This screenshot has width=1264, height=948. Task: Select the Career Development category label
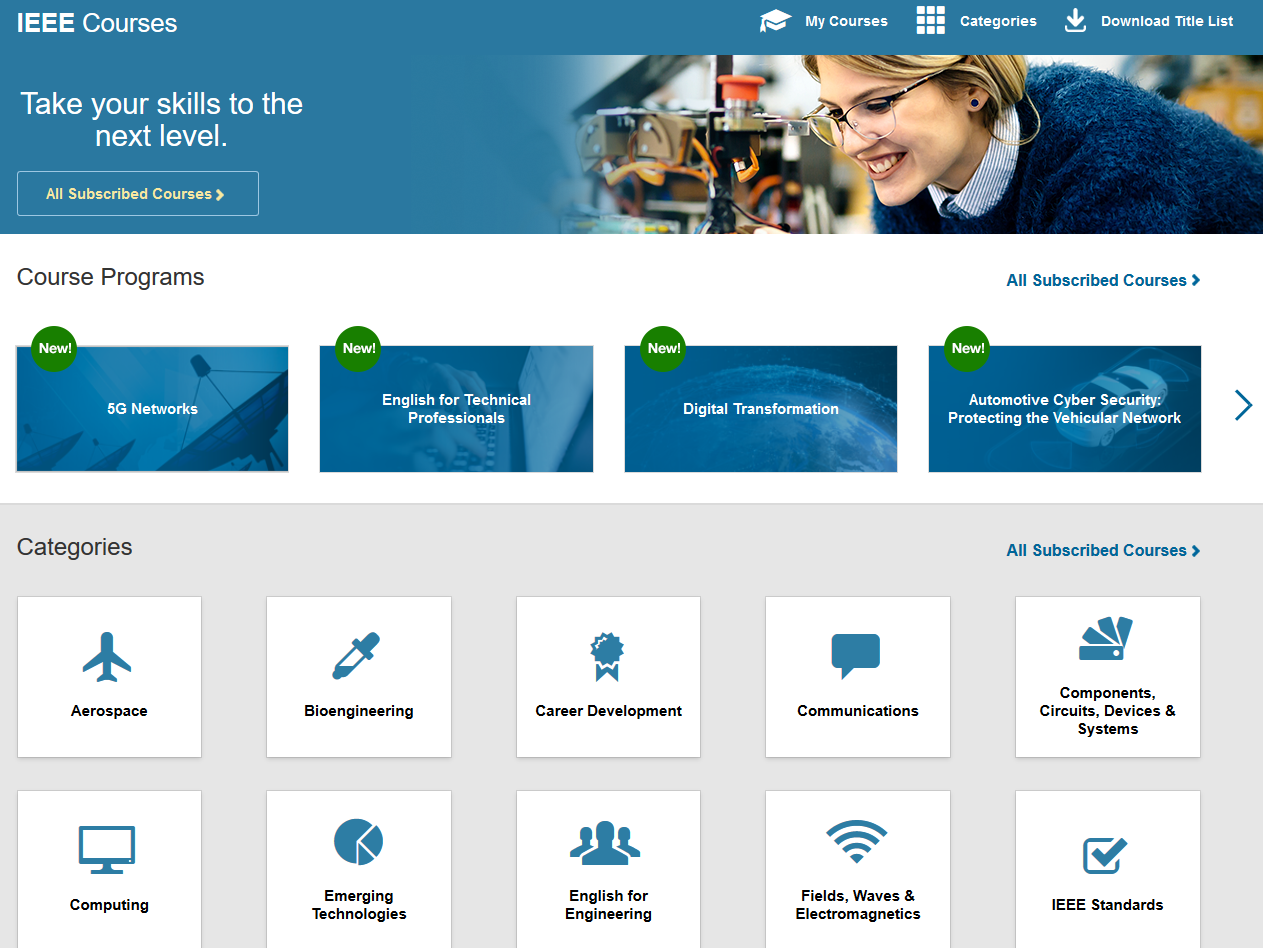(608, 711)
